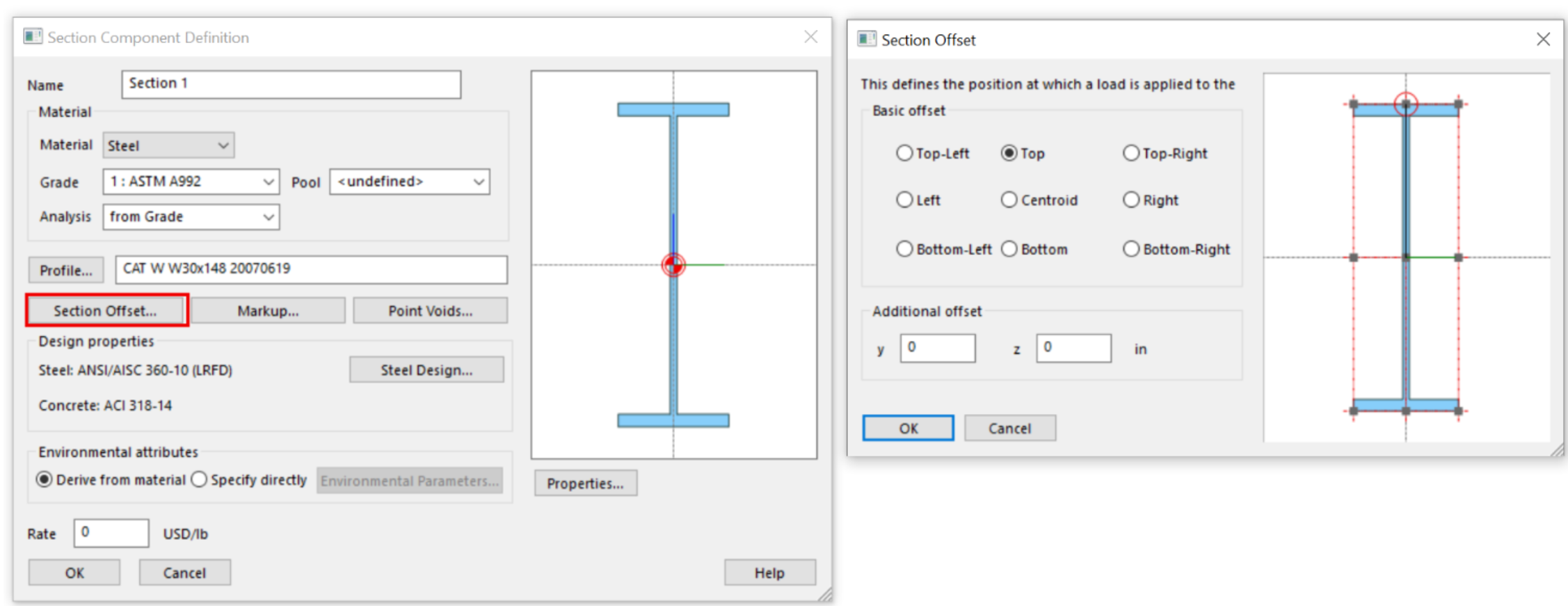Confirm the Section Offset with OK
This screenshot has height=606, width=1568.
click(907, 427)
